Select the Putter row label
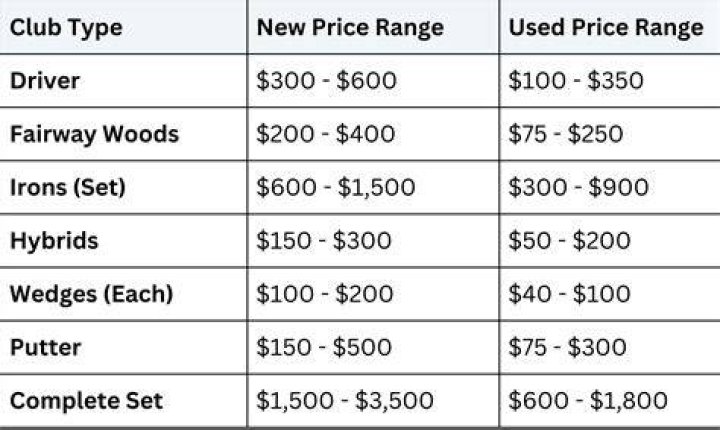The height and width of the screenshot is (430, 720). [45, 348]
